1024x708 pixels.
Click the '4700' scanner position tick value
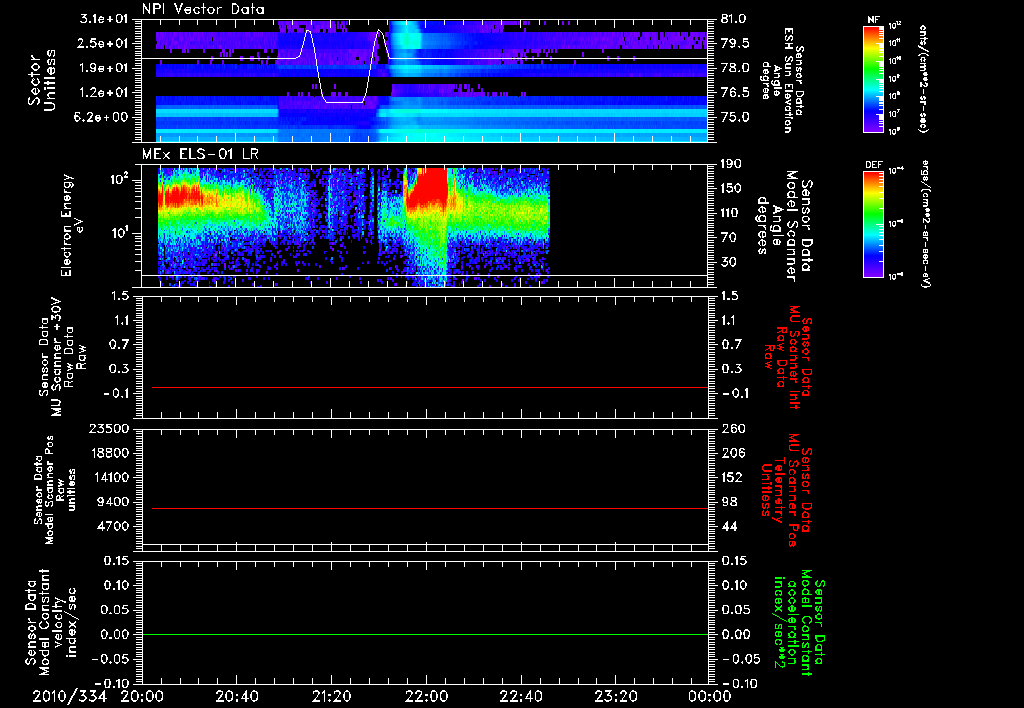pos(115,526)
